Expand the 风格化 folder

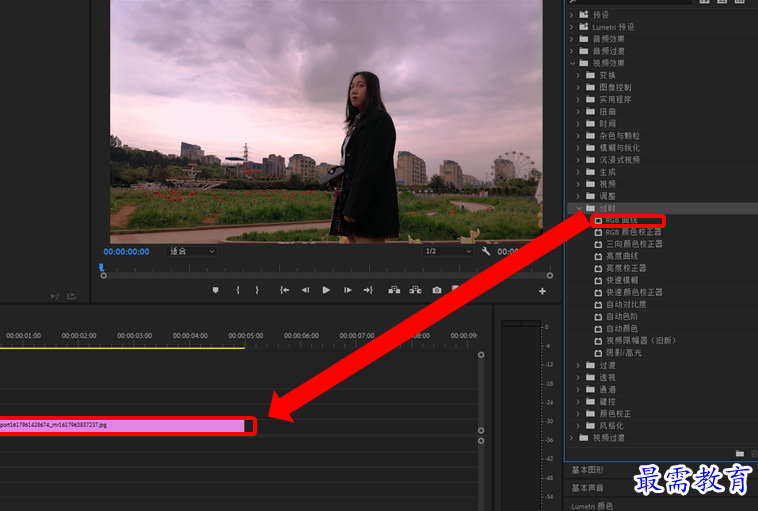(x=579, y=426)
